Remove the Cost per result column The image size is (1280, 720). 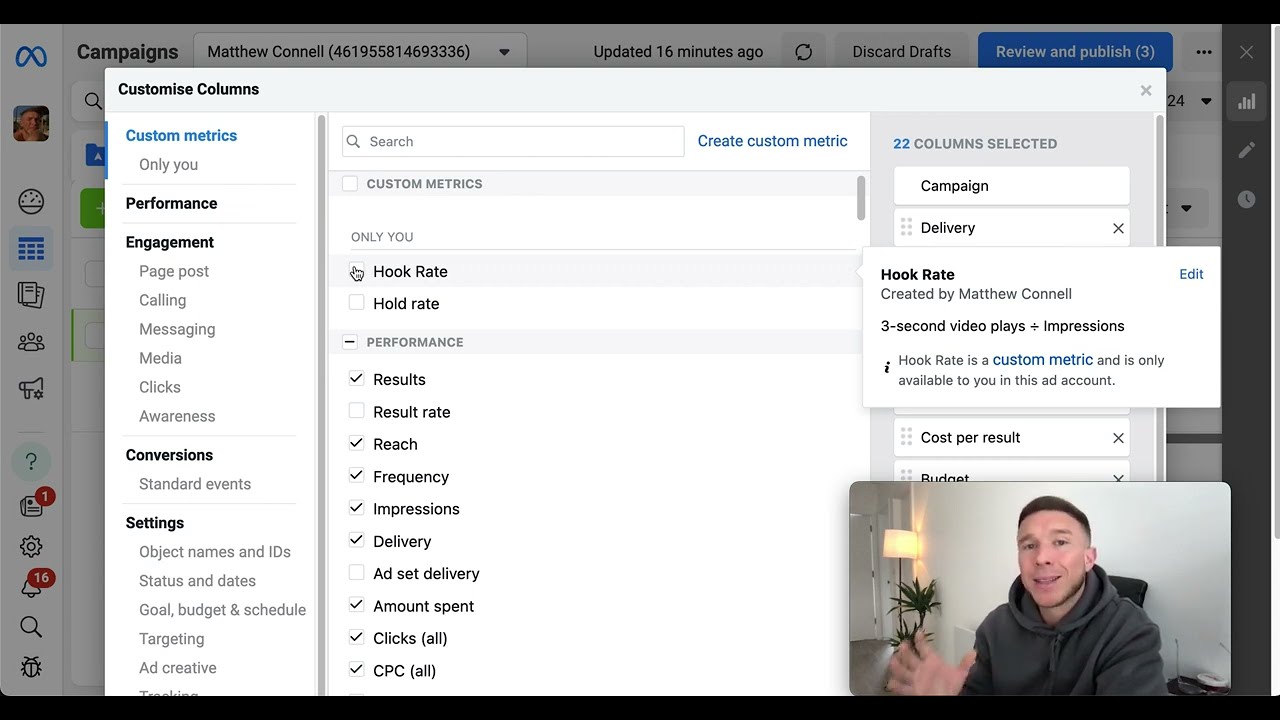(x=1118, y=438)
